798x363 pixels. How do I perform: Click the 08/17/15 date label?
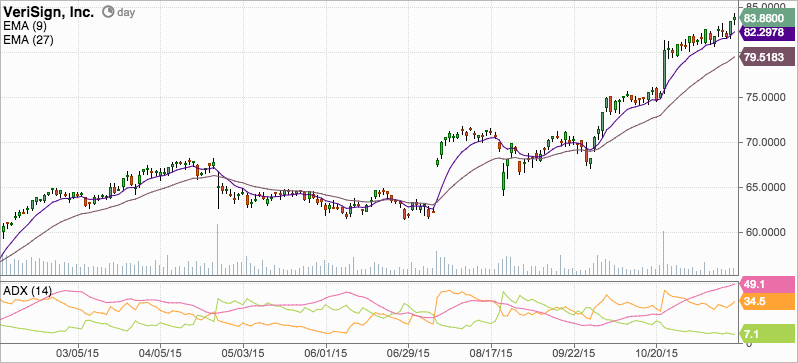click(491, 352)
